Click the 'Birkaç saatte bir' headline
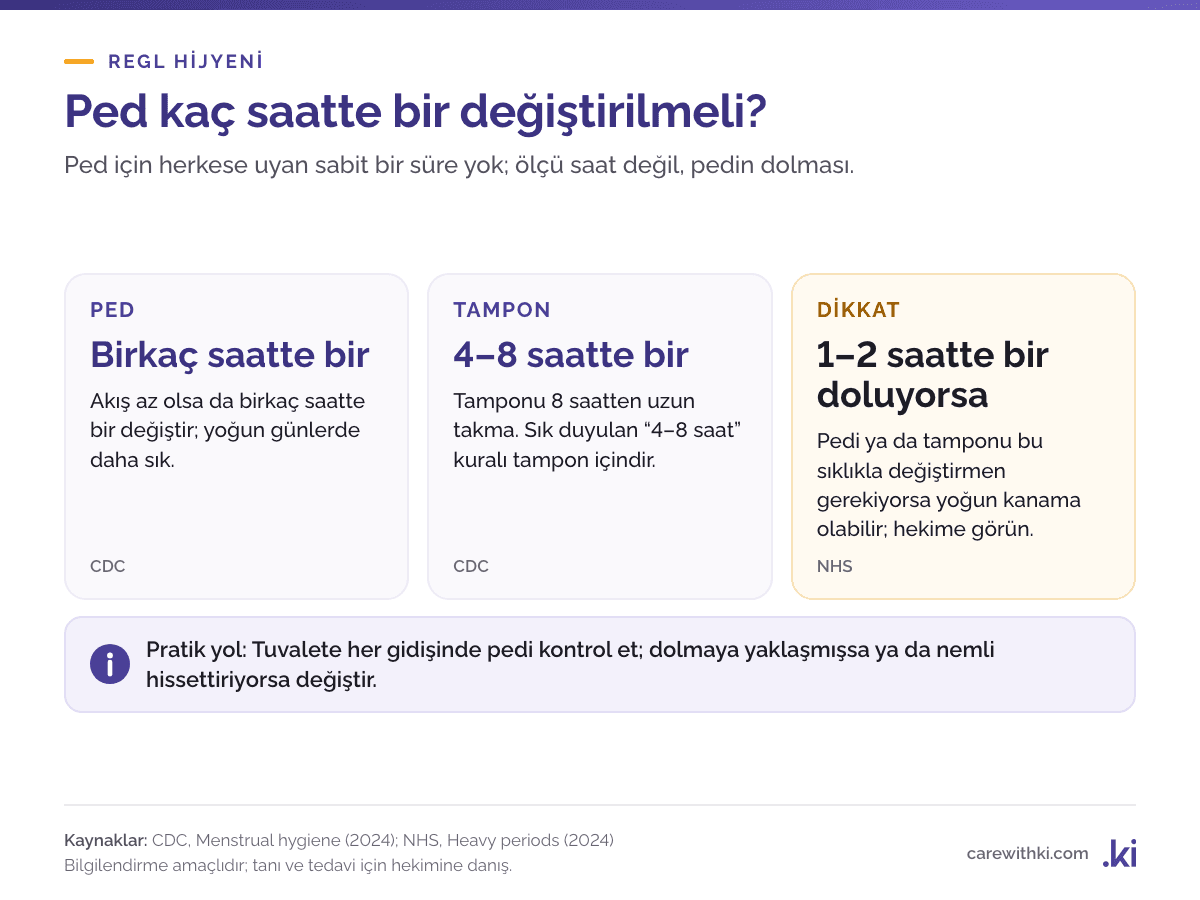The height and width of the screenshot is (900, 1200). coord(230,355)
